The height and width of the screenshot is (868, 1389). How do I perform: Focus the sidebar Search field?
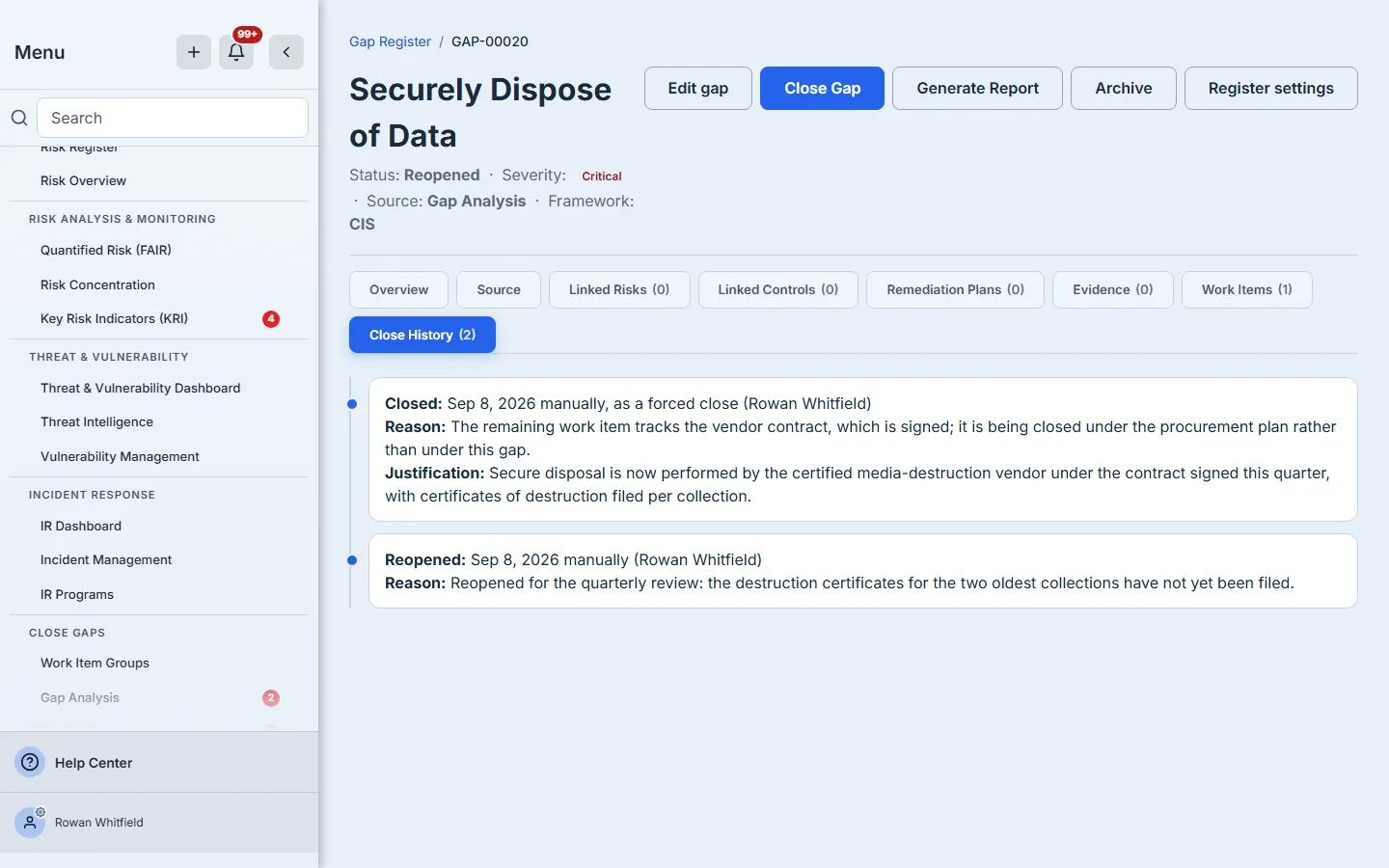coord(173,118)
